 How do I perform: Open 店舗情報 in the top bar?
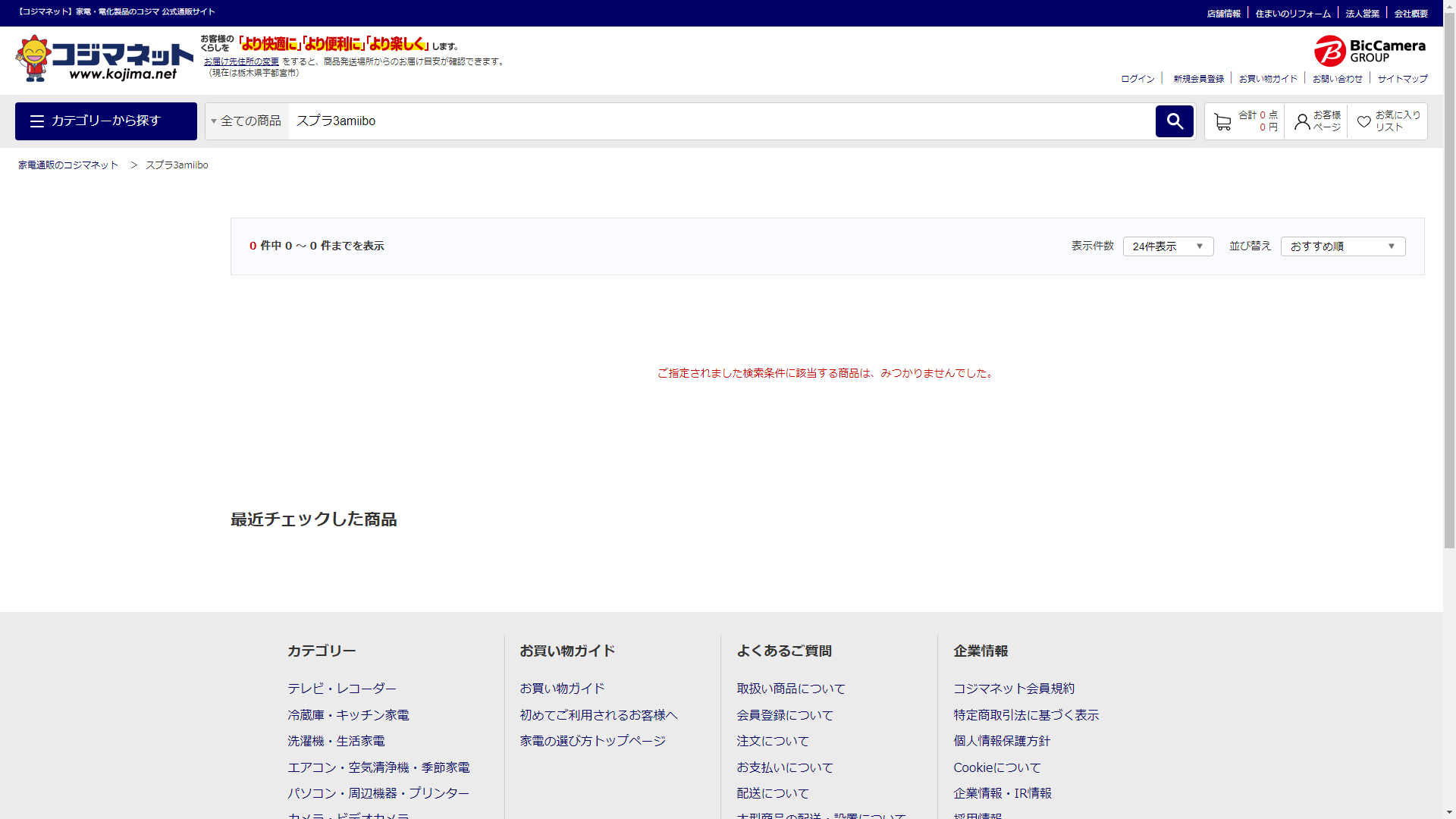pos(1223,14)
